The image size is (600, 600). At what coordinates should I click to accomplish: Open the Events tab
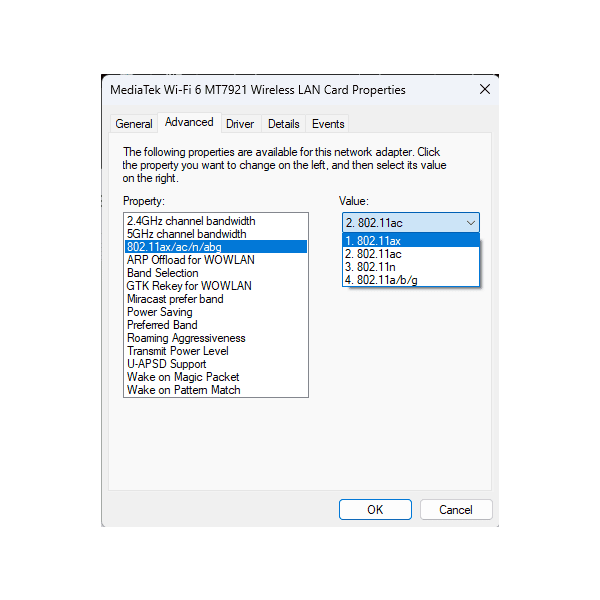[328, 124]
